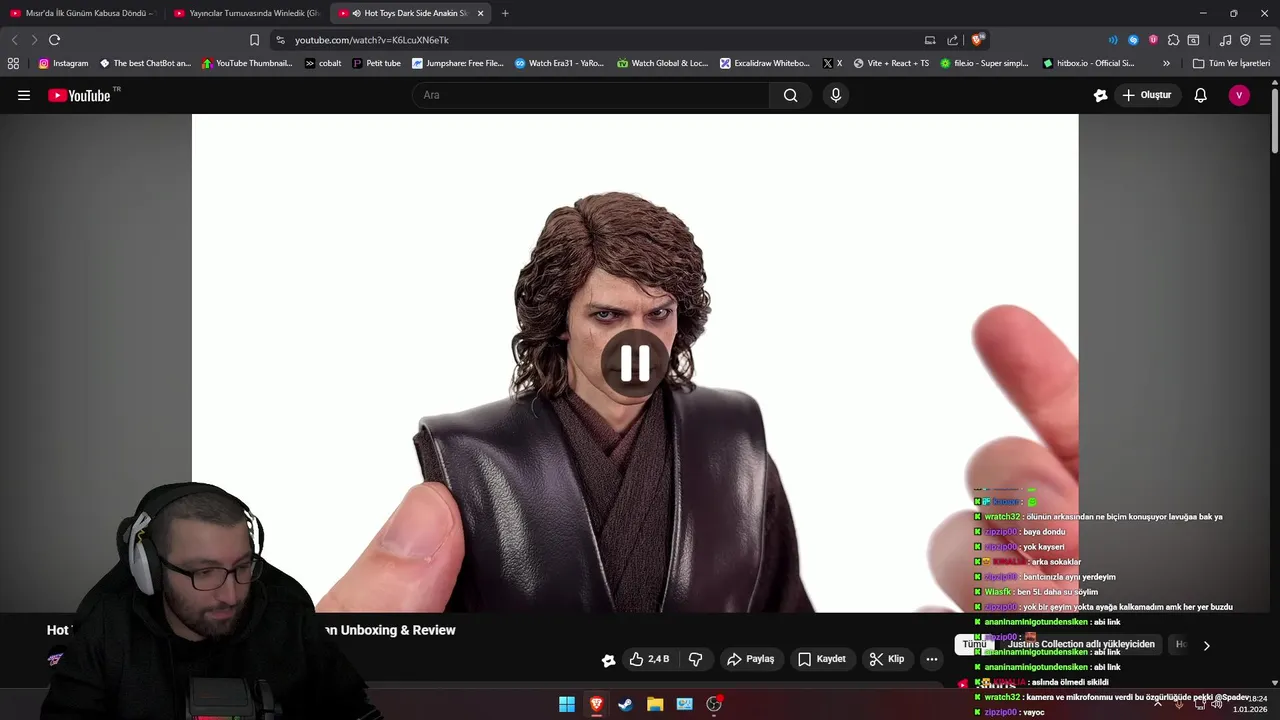
Task: Click the YouTube search magnifier button
Action: tap(791, 95)
